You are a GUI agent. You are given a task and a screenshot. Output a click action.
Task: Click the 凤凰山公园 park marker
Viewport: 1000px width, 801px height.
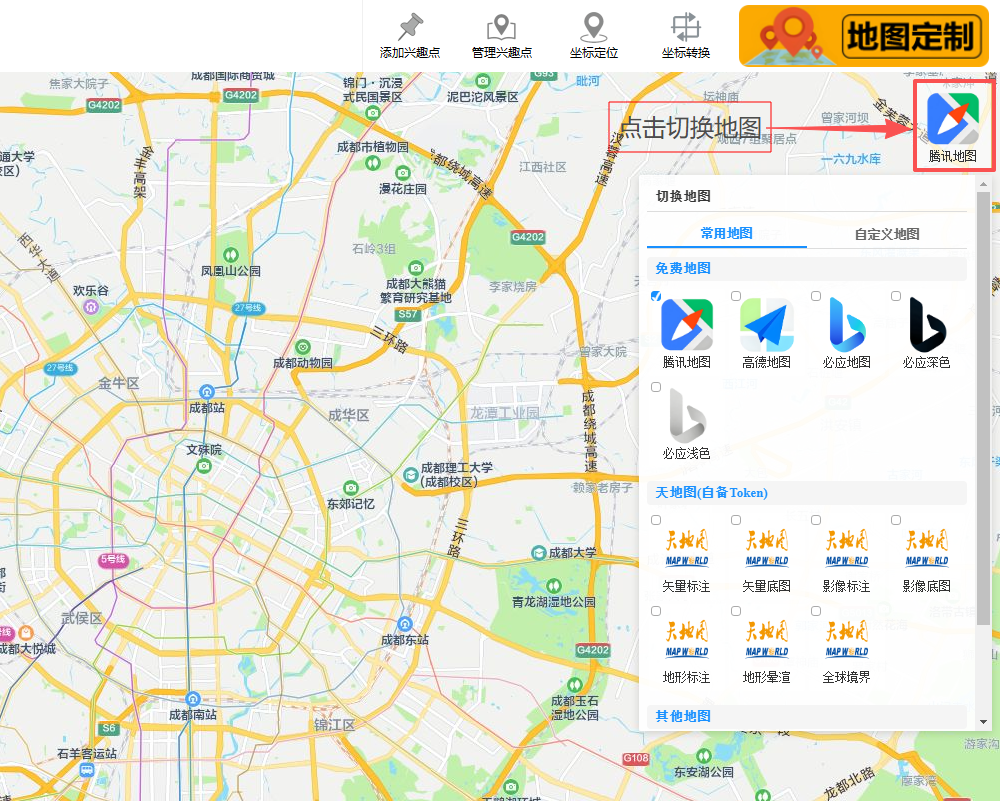[x=231, y=254]
